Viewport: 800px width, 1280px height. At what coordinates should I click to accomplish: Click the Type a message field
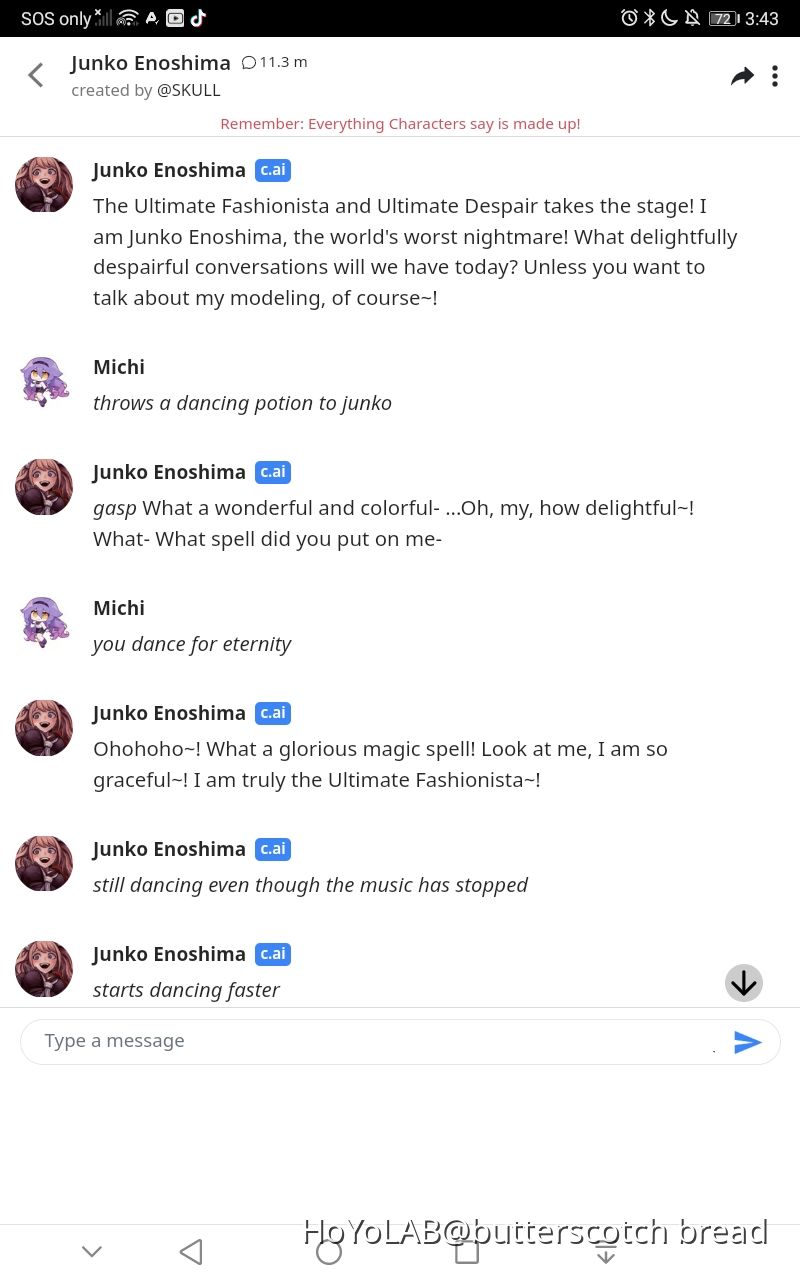[x=370, y=1041]
